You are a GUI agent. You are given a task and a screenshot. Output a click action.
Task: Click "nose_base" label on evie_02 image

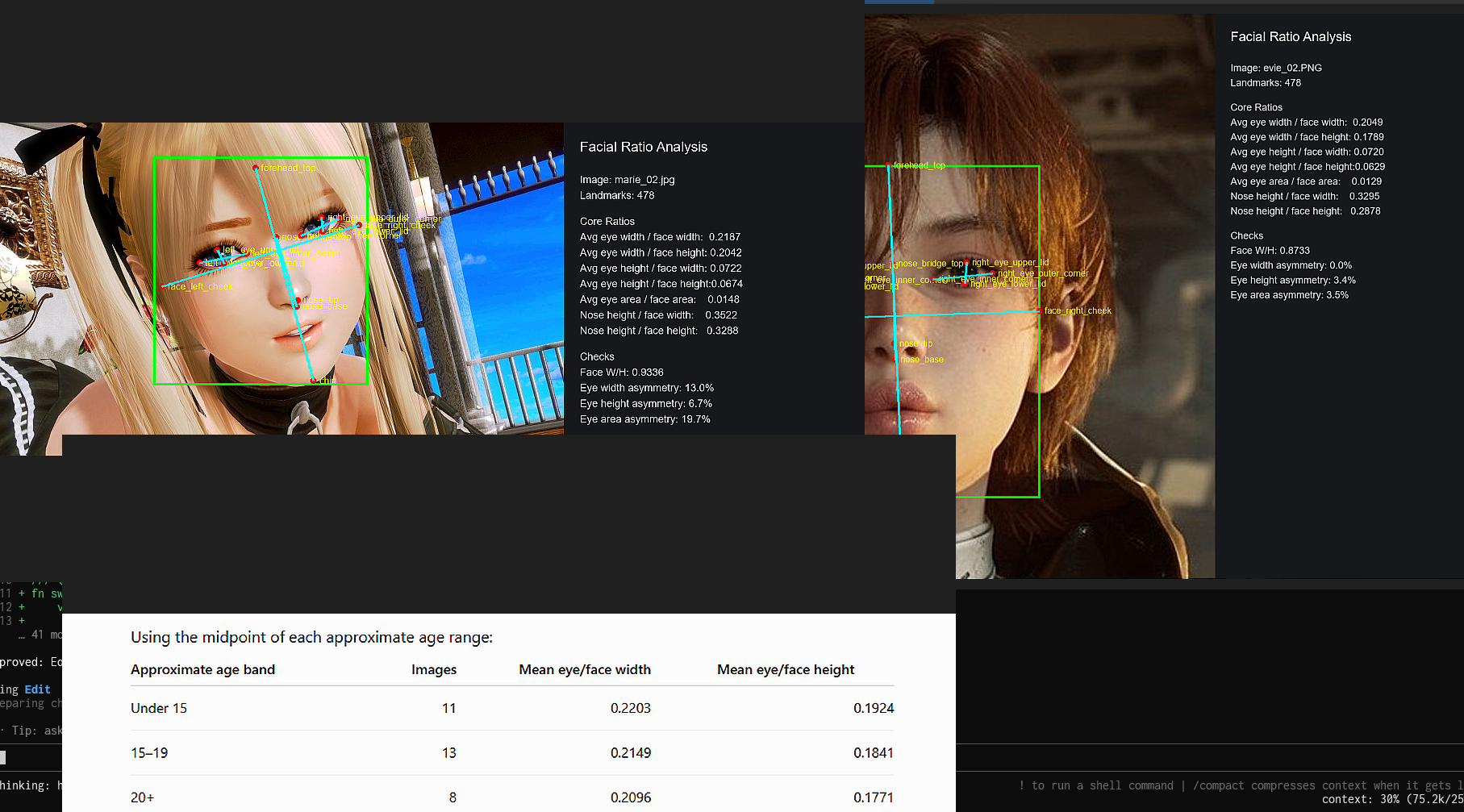(922, 360)
